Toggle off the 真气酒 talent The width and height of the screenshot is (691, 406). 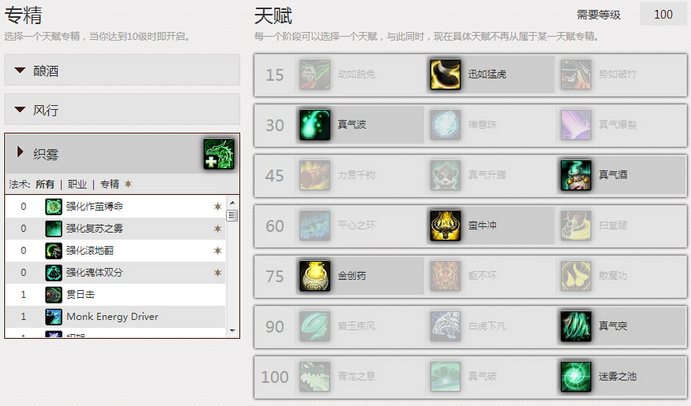(620, 175)
